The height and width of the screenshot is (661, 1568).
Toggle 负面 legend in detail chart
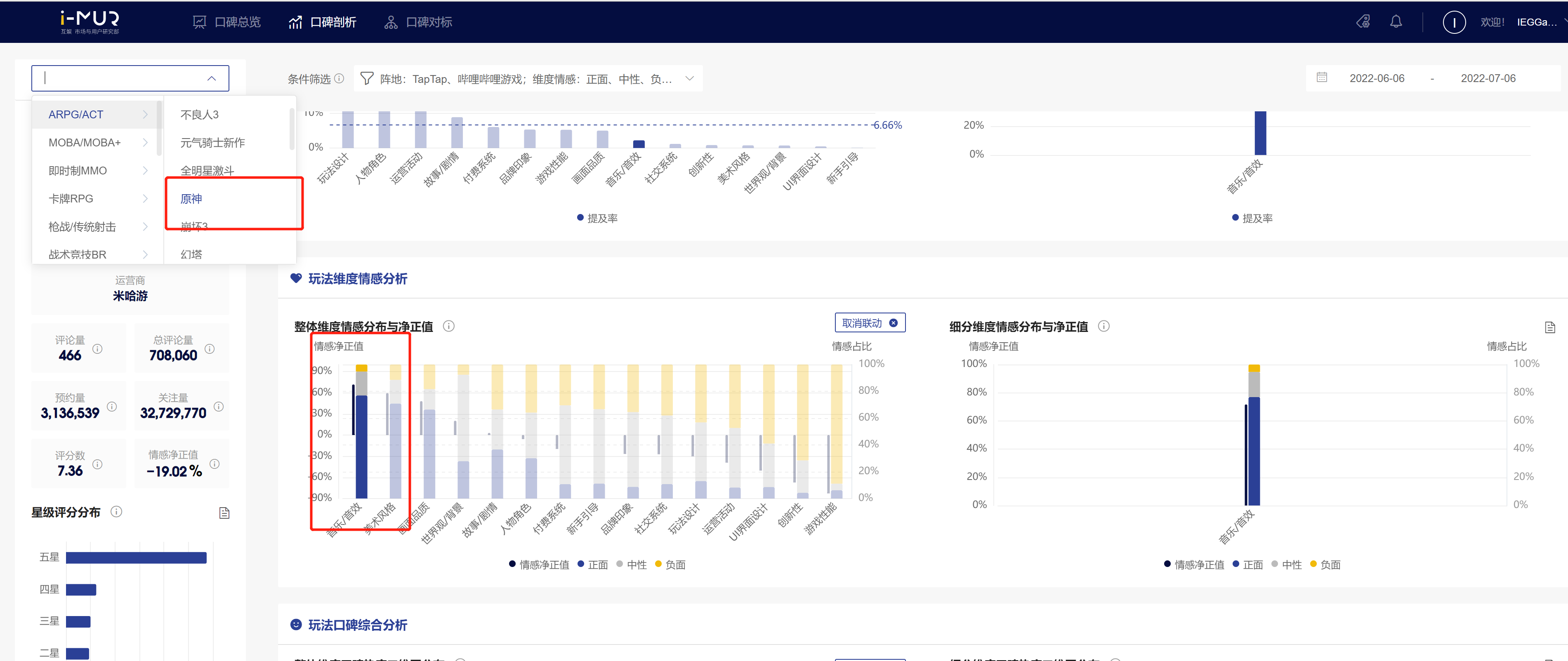(x=1325, y=565)
